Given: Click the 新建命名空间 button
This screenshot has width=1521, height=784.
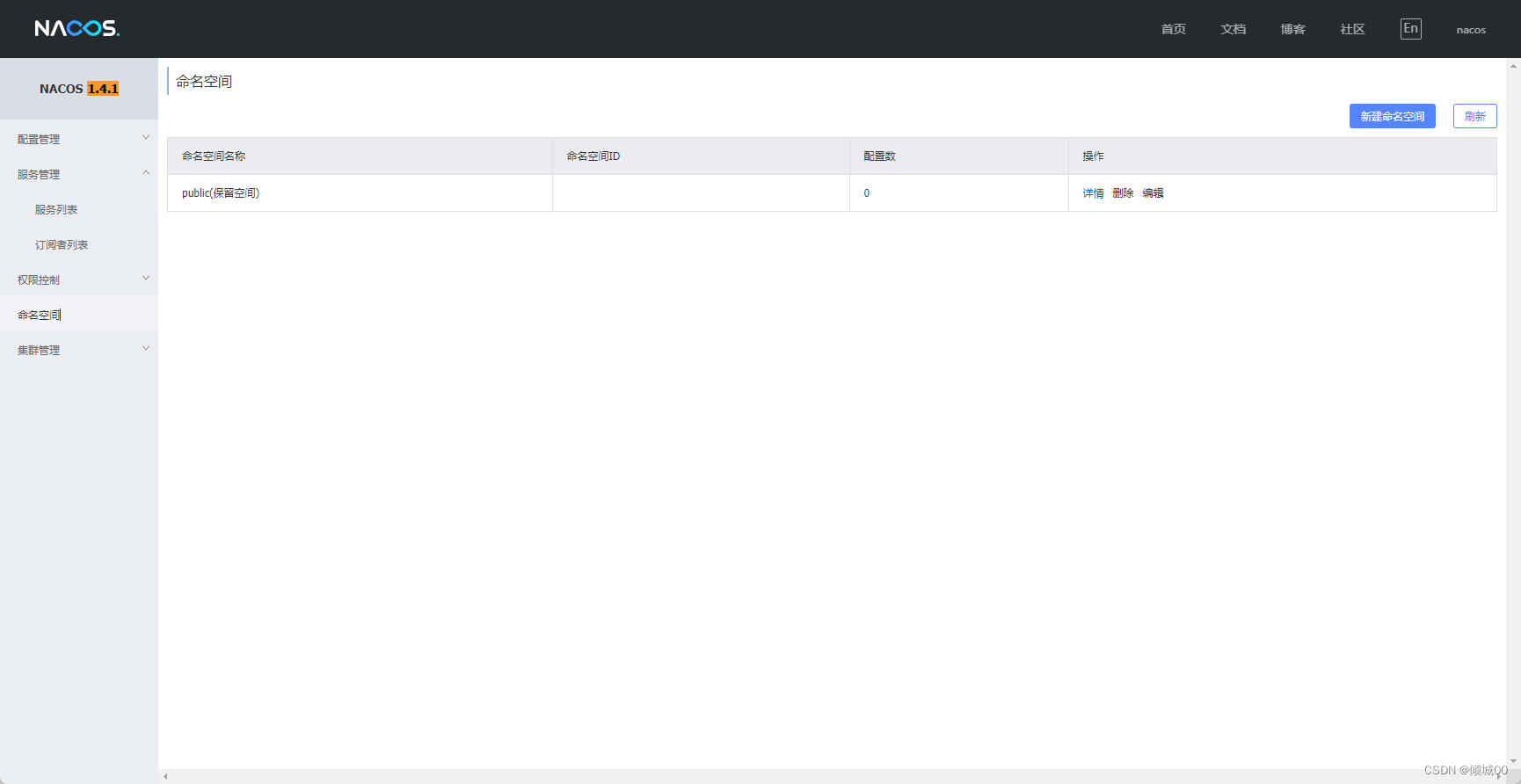Looking at the screenshot, I should click(x=1392, y=116).
